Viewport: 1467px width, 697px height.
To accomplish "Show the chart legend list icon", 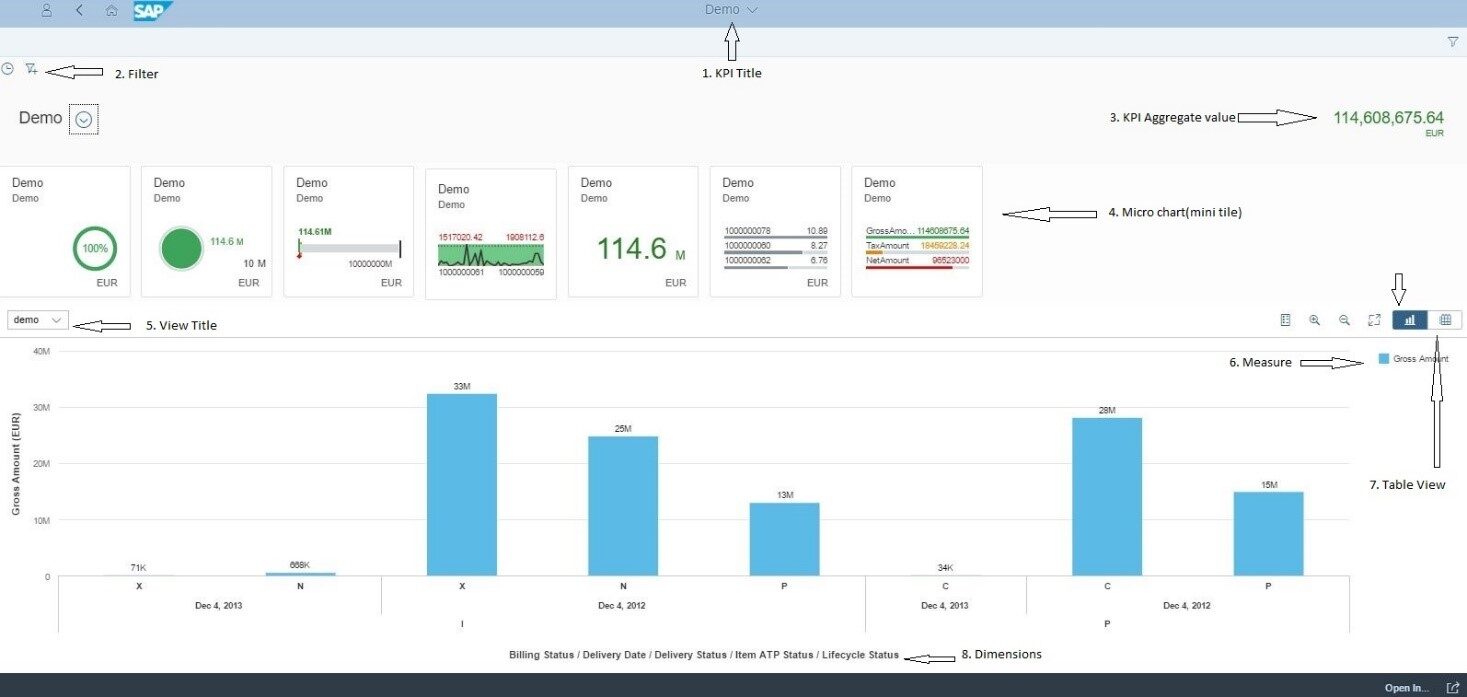I will point(1285,320).
